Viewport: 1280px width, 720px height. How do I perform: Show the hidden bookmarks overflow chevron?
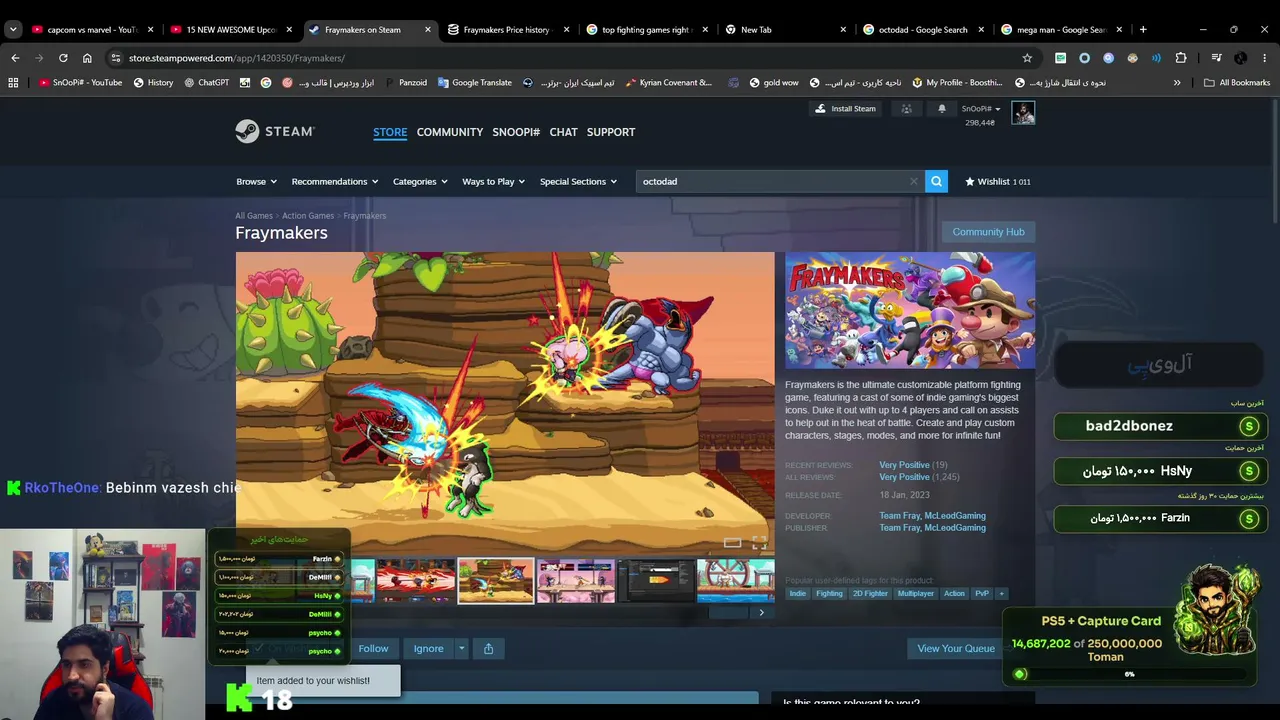click(x=1177, y=83)
